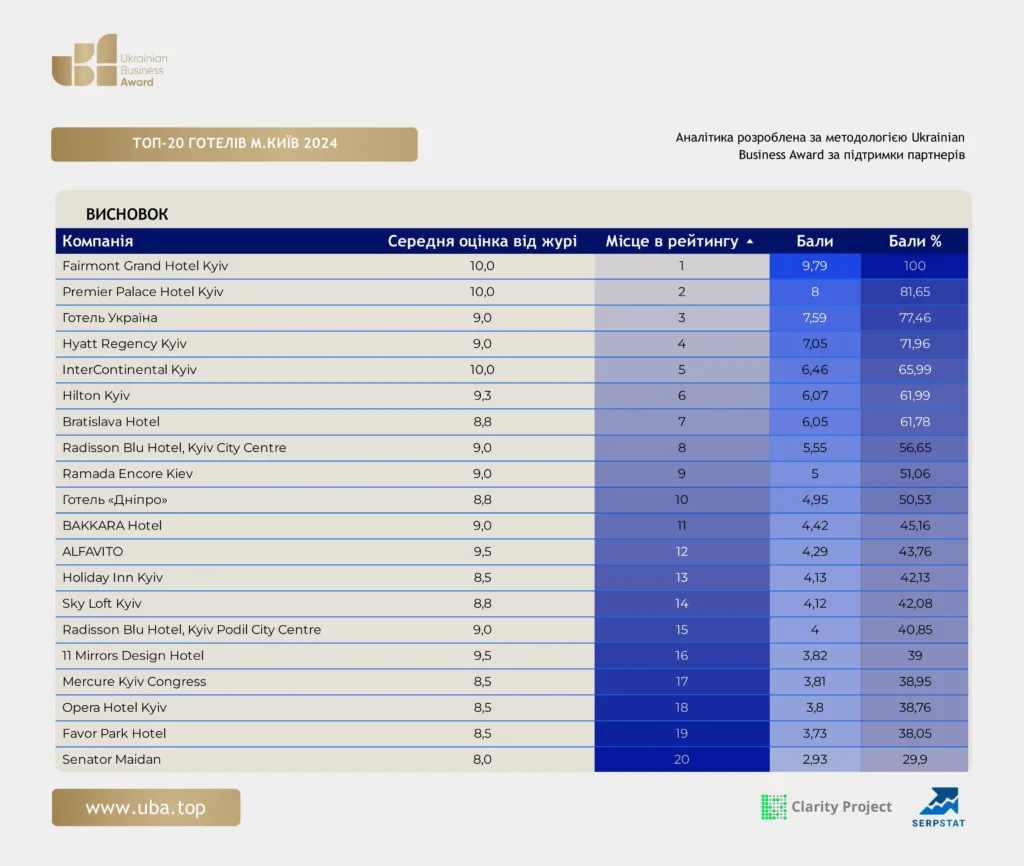Screen dimensions: 1024x866
Task: Click the Бали column header
Action: 814,241
